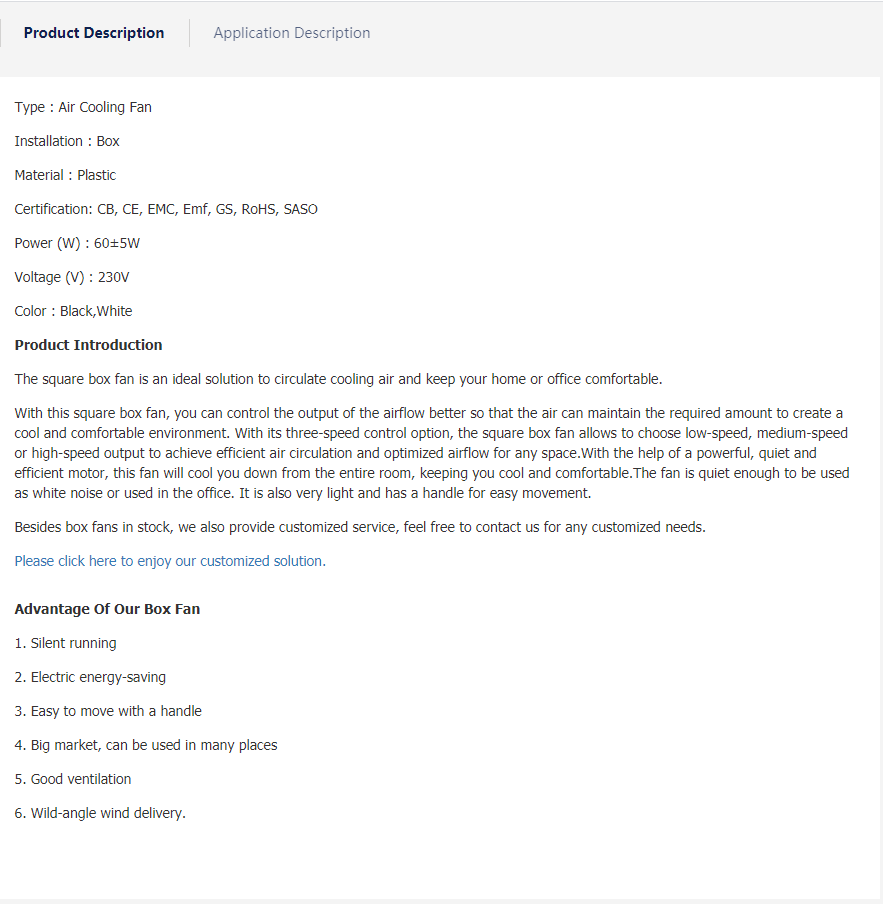This screenshot has height=904, width=883.
Task: Switch to the Product Description tab
Action: pos(94,33)
